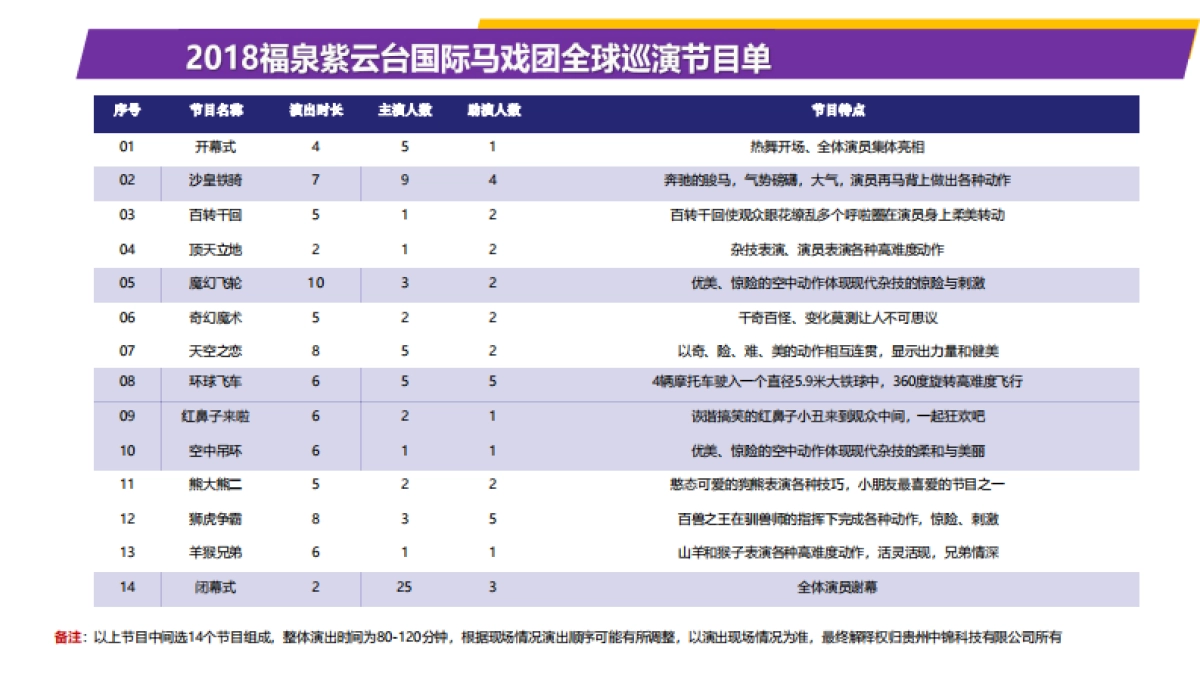
Task: Click the duration value 10 for 魔幻飞轮
Action: tap(315, 284)
